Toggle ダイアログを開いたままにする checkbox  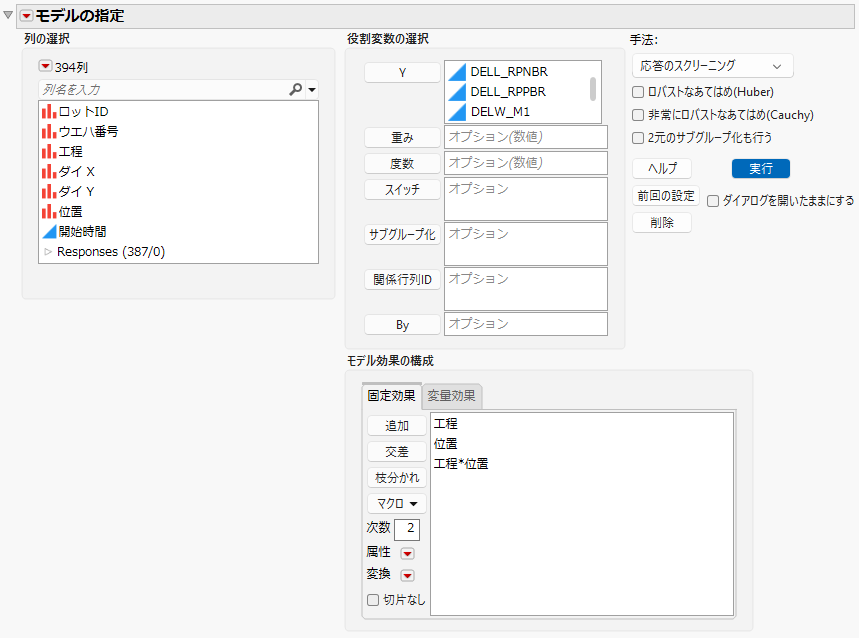[713, 201]
